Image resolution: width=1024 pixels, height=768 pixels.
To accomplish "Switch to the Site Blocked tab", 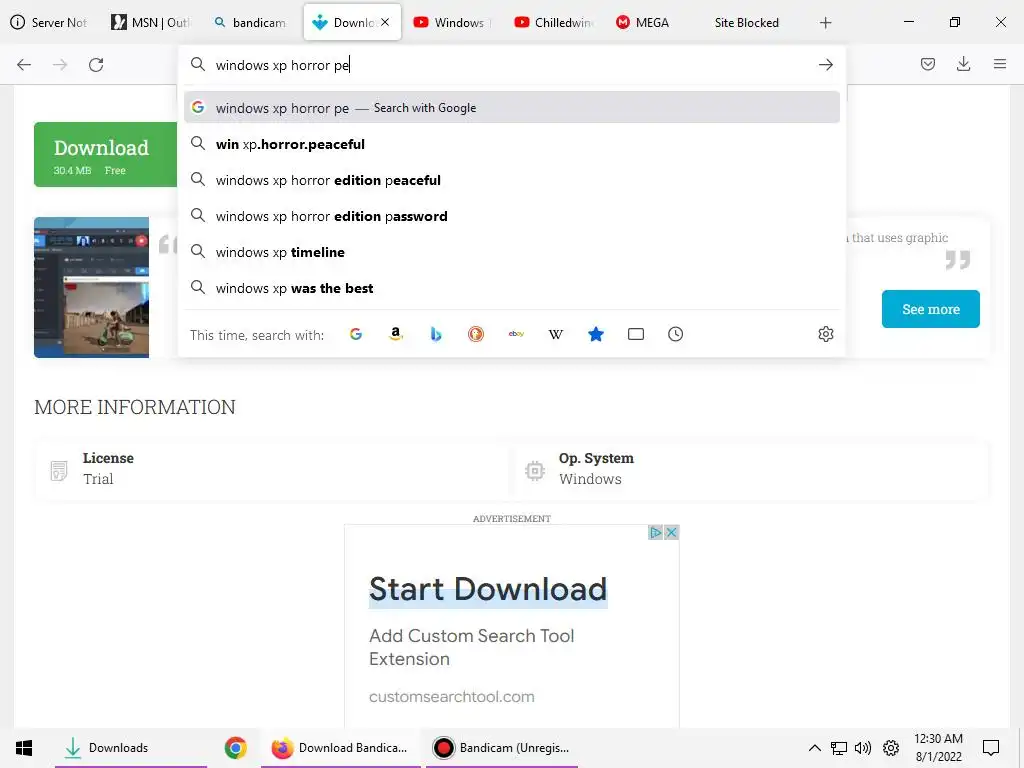I will pyautogui.click(x=747, y=23).
